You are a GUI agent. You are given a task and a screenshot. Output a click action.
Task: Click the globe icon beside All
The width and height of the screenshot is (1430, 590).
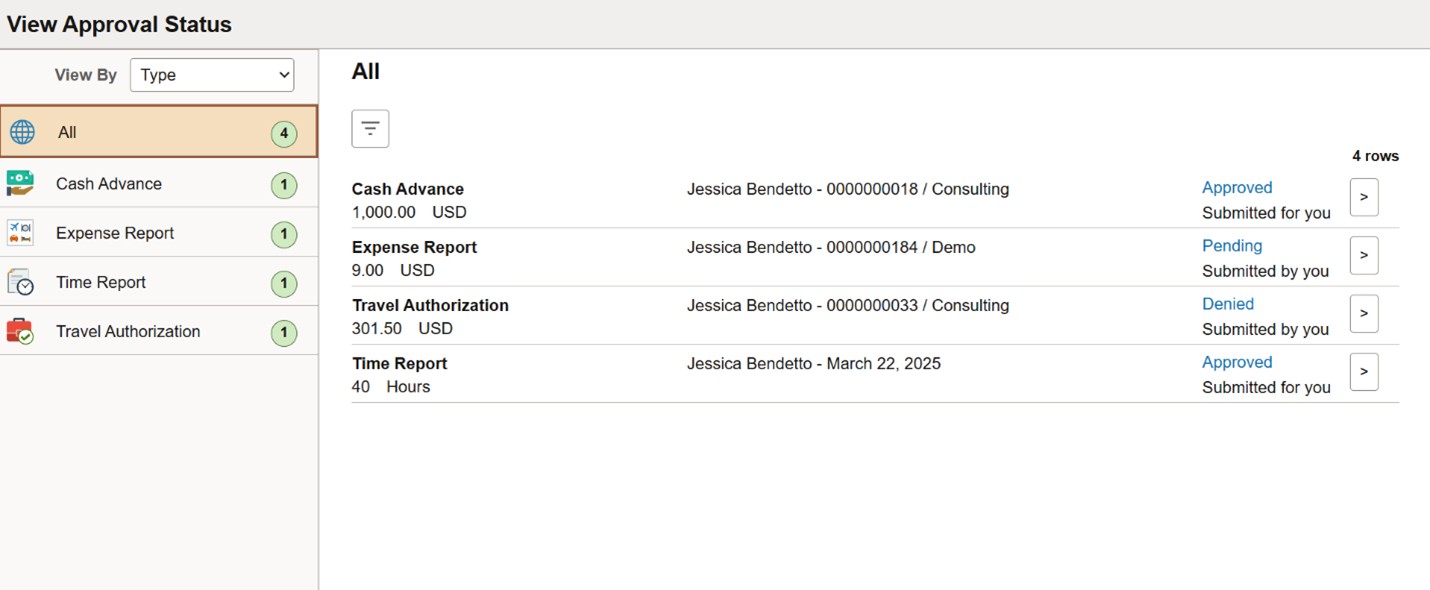[22, 132]
